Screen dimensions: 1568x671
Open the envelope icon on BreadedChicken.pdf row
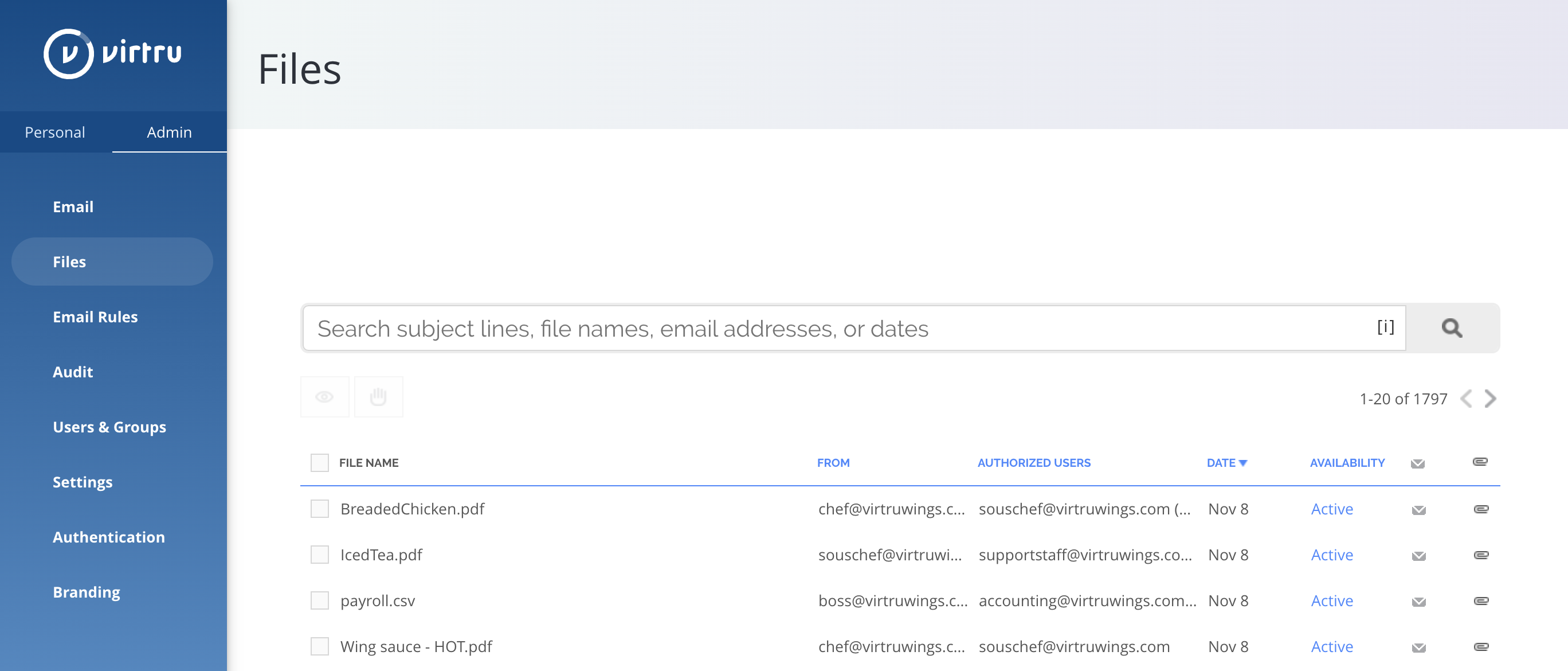1418,509
